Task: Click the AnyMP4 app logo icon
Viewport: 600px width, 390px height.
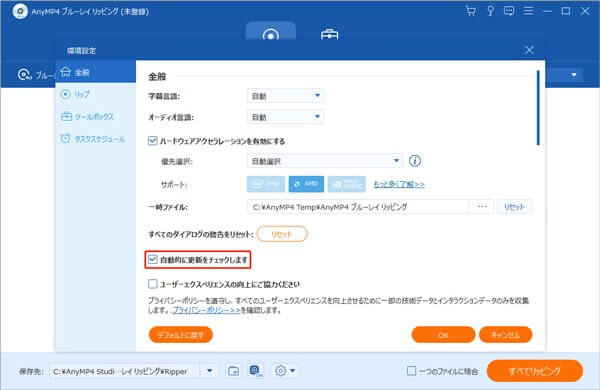Action: pos(20,11)
